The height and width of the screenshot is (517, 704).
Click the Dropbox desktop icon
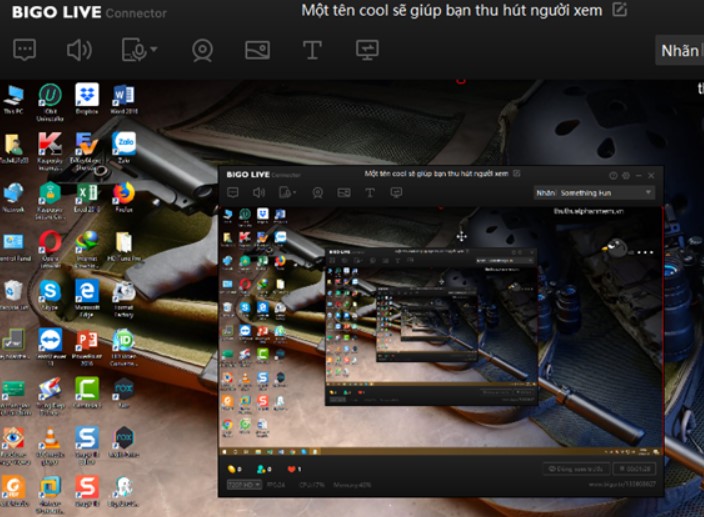coord(87,96)
